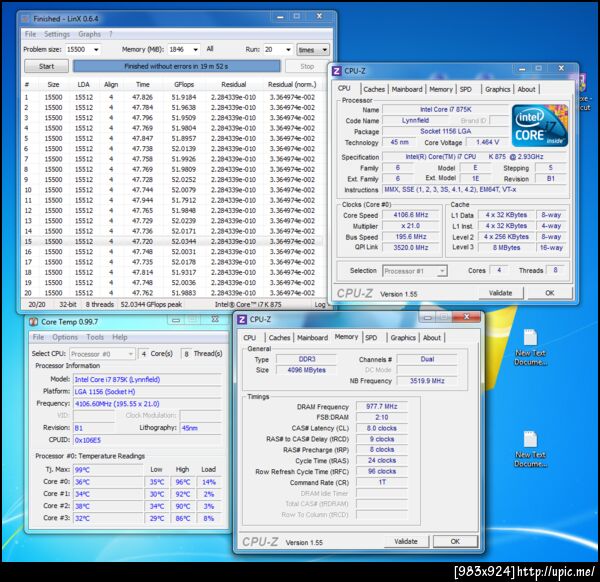The image size is (600, 582).
Task: Open the LinX help '?' menu
Action: pos(111,34)
